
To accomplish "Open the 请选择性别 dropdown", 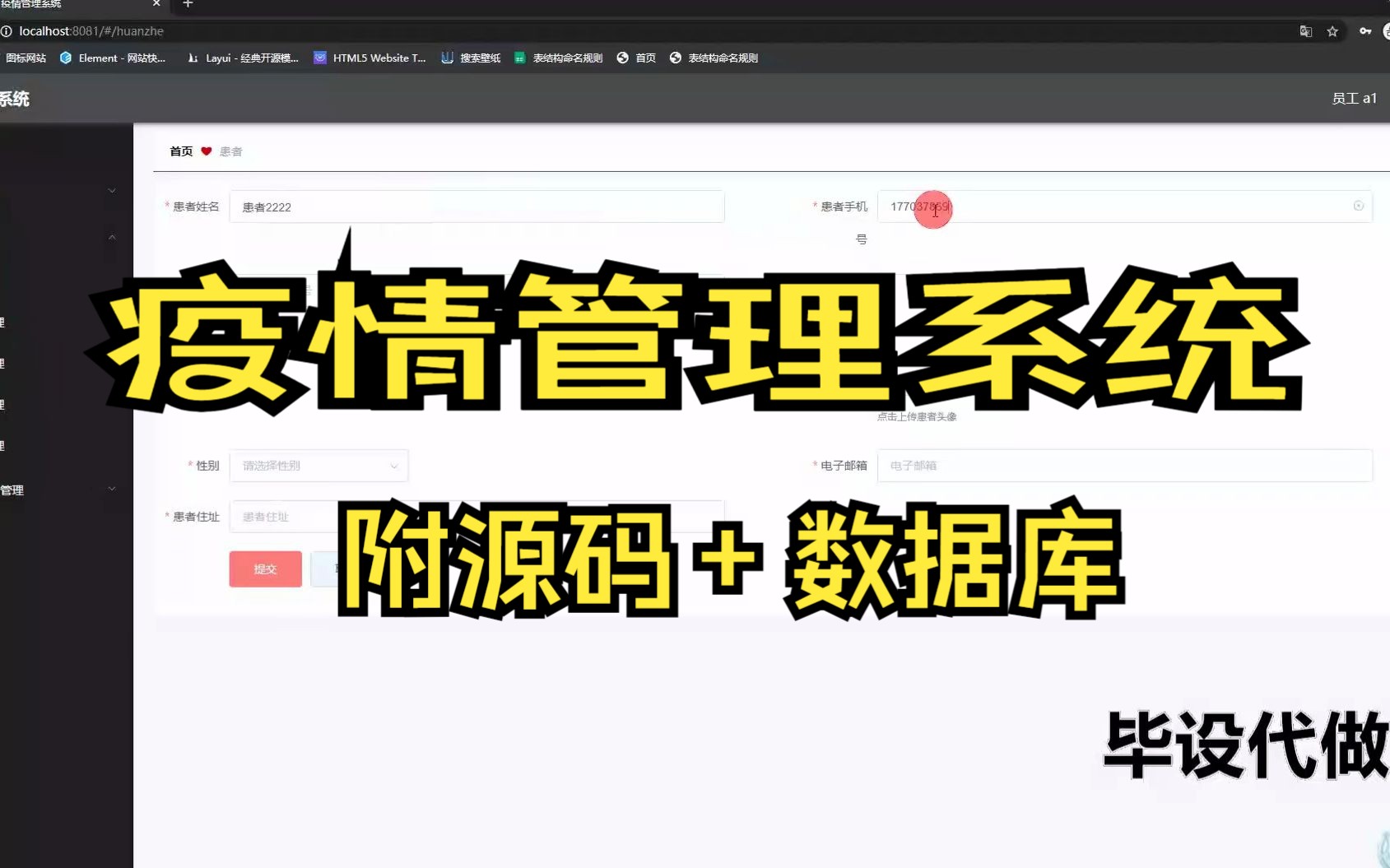I will click(318, 466).
